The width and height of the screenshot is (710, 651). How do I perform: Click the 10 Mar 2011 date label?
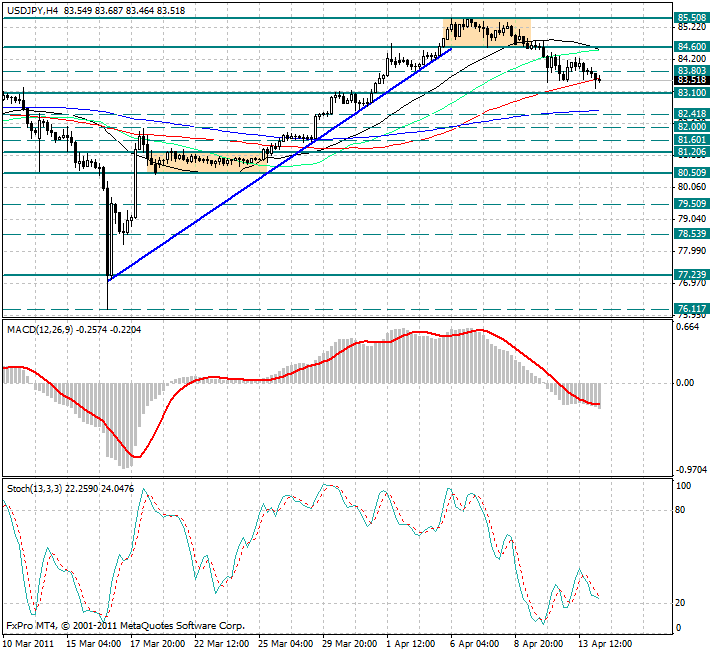pyautogui.click(x=29, y=644)
